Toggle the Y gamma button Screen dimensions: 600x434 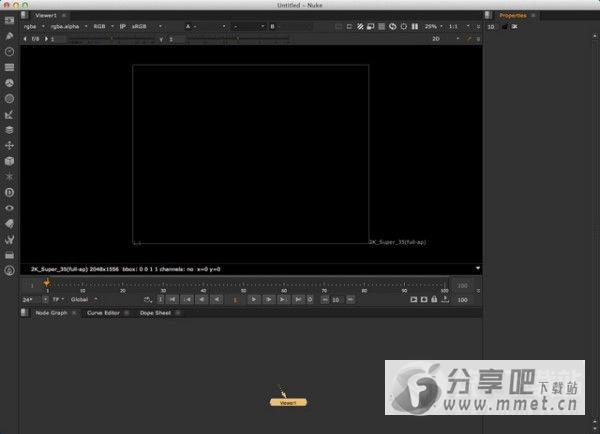pyautogui.click(x=161, y=39)
